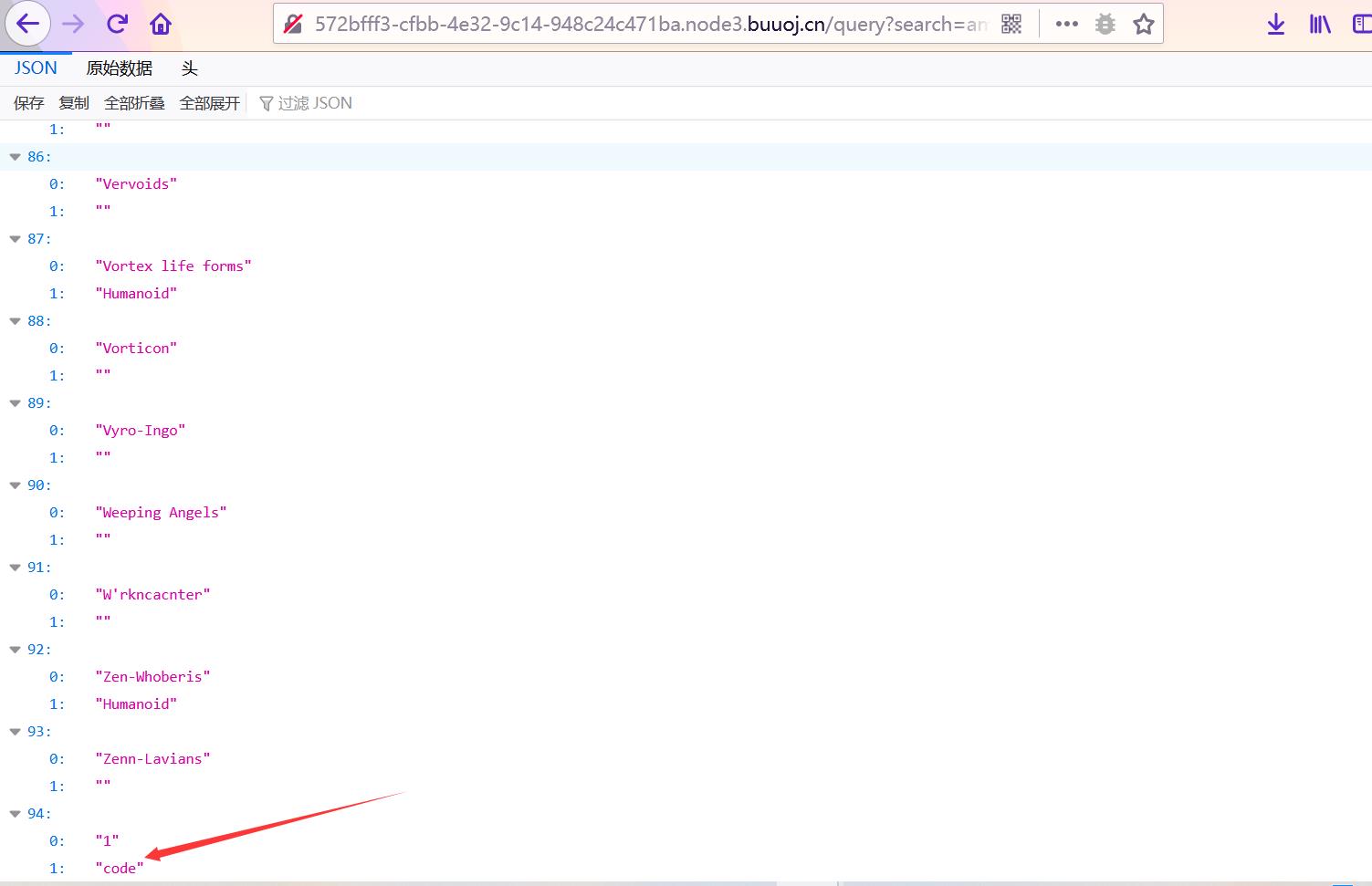Open page actions three-dot menu
This screenshot has width=1372, height=886.
tap(1066, 25)
